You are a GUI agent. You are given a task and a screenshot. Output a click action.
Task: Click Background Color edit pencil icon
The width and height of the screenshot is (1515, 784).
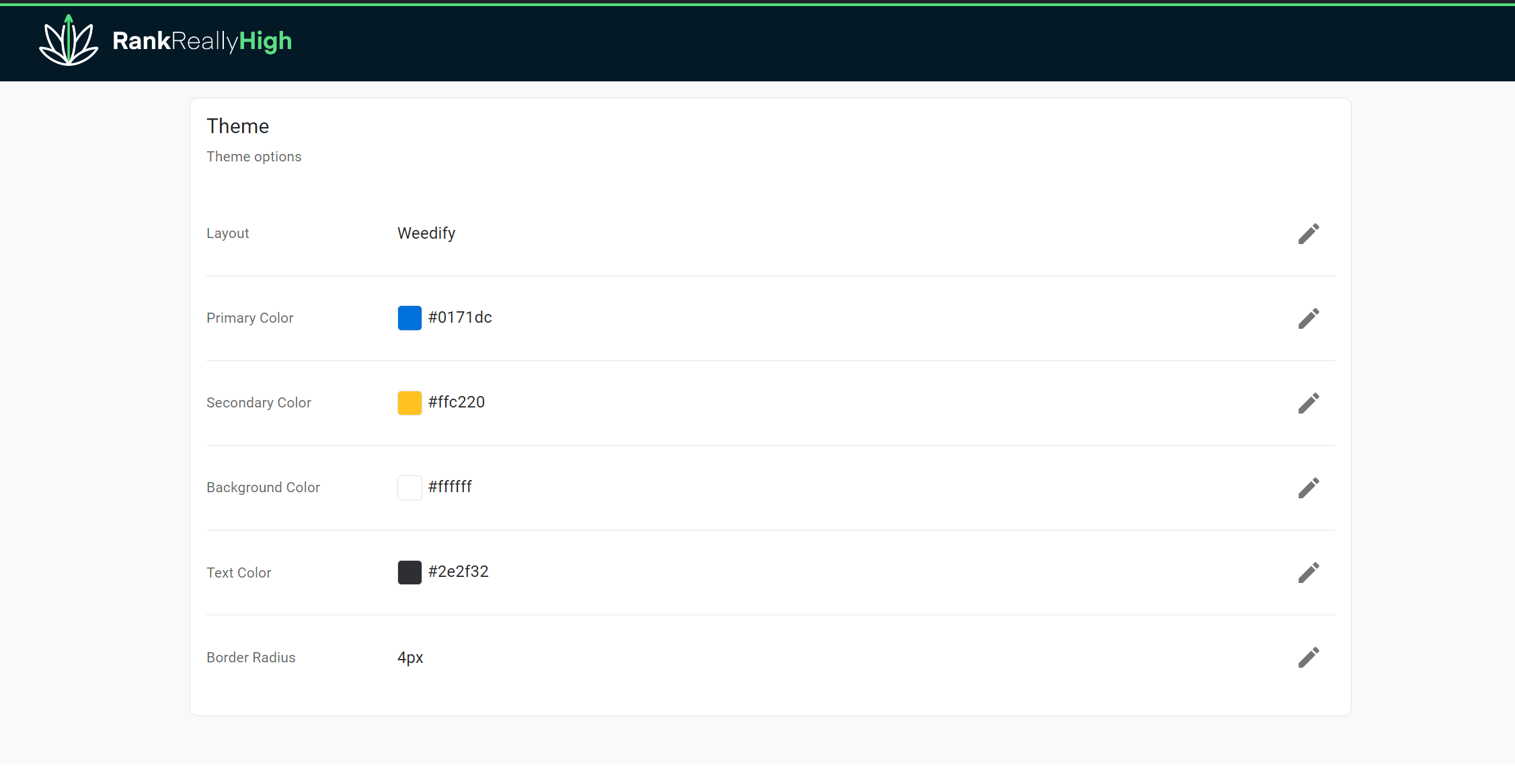tap(1309, 488)
